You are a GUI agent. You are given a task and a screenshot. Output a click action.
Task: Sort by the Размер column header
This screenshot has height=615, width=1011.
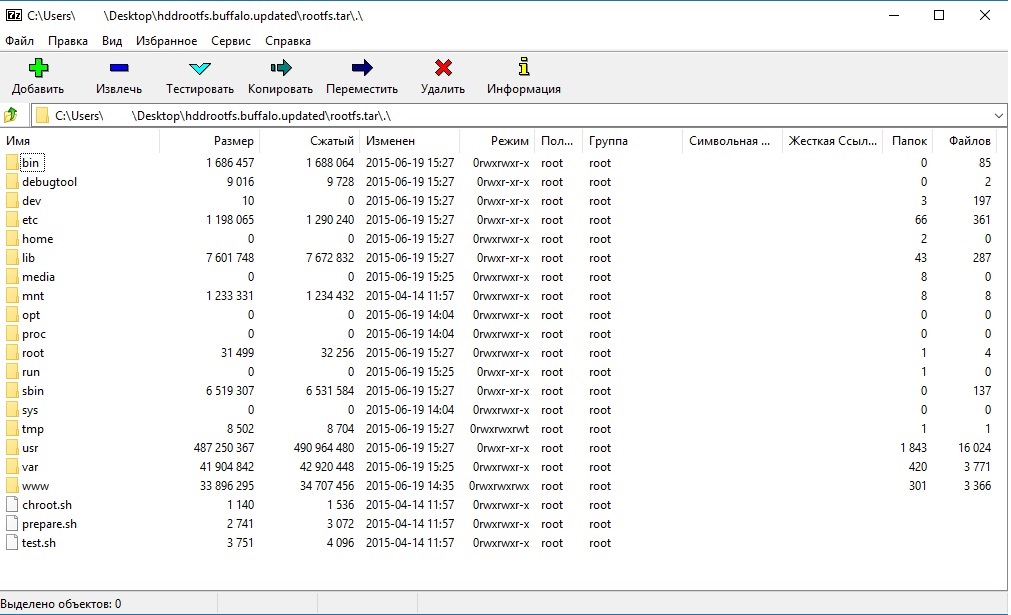(209, 141)
